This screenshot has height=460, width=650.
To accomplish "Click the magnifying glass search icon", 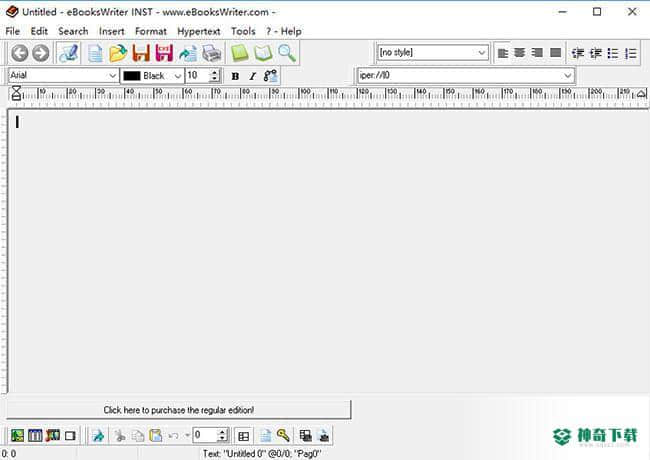I will point(287,53).
